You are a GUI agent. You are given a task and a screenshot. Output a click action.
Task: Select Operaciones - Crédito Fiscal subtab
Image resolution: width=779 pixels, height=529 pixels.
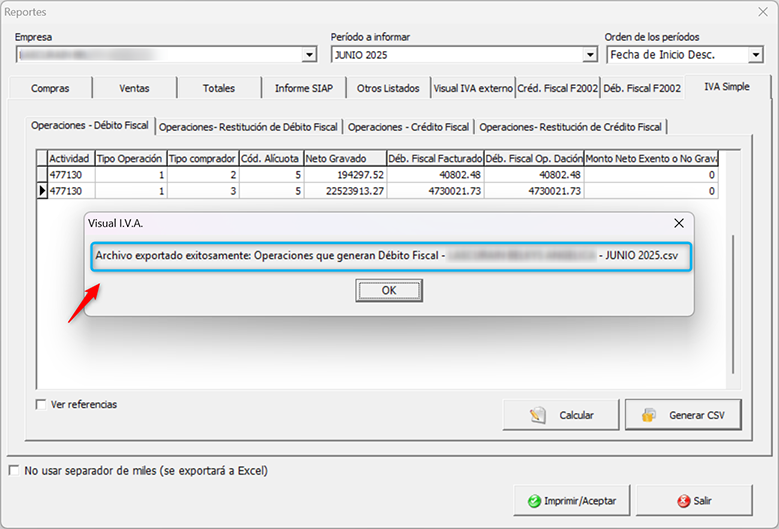point(408,127)
